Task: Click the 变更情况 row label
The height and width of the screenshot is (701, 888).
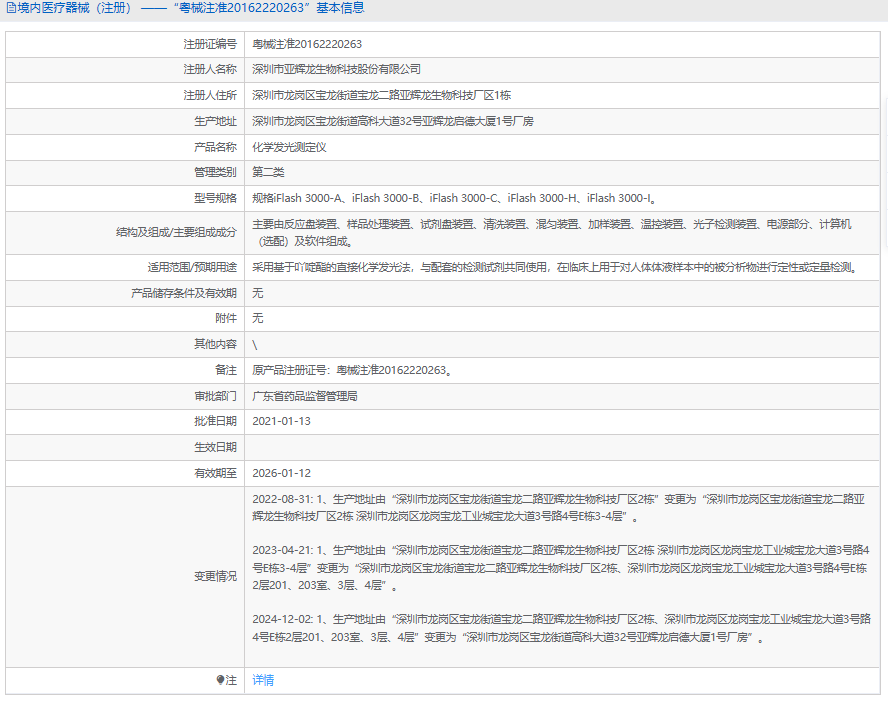Action: [x=215, y=576]
